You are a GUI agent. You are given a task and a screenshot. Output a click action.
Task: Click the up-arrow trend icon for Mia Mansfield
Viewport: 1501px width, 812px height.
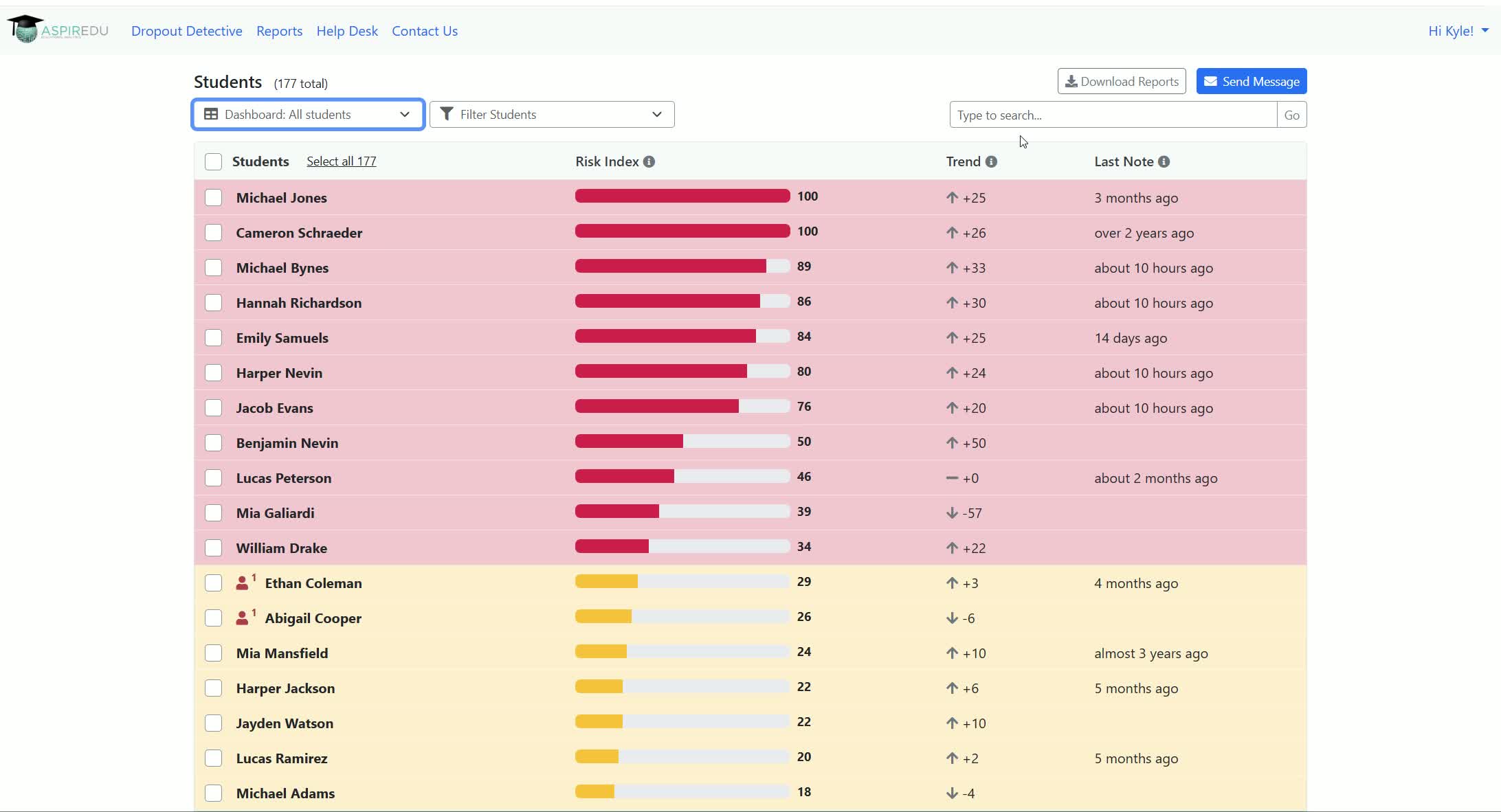[952, 653]
